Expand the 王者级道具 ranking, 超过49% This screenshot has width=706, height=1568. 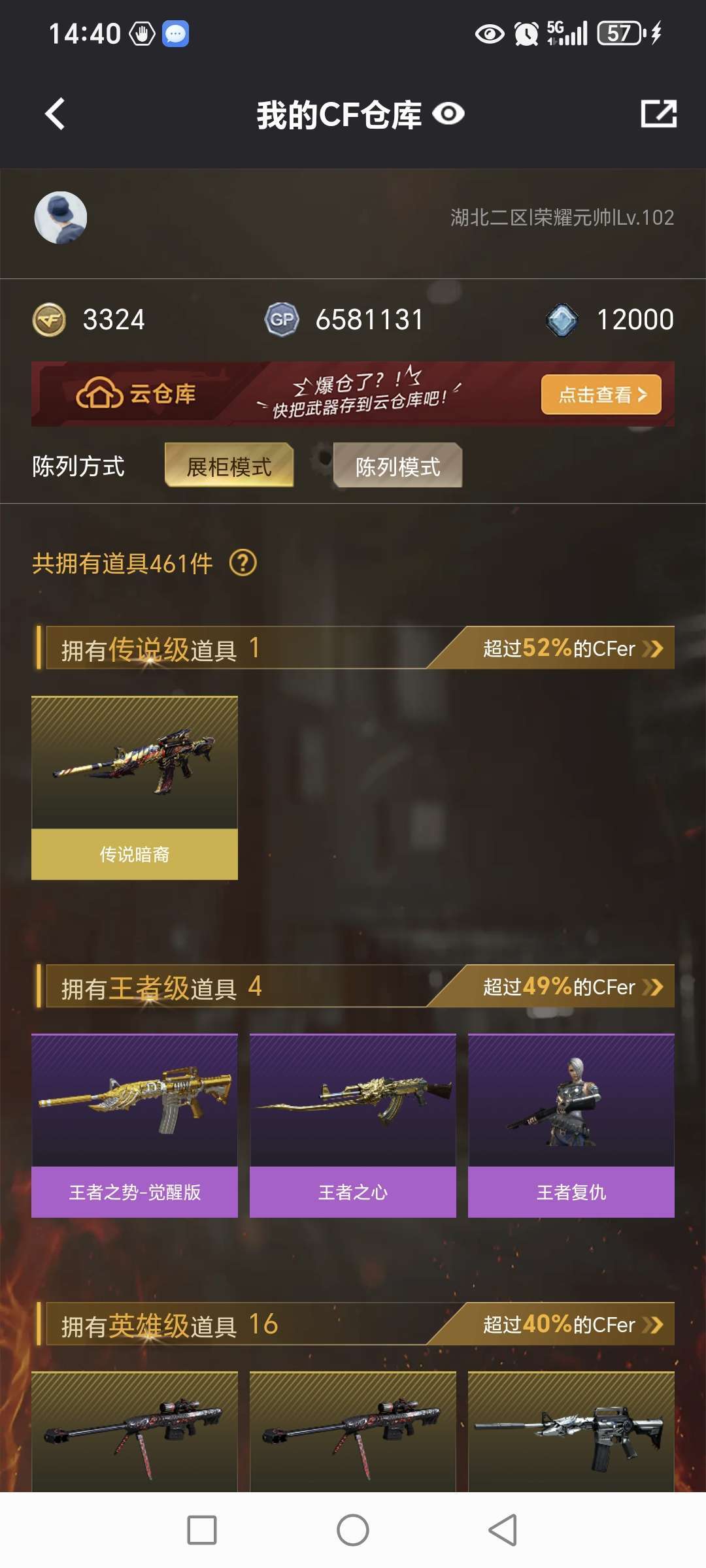click(573, 987)
